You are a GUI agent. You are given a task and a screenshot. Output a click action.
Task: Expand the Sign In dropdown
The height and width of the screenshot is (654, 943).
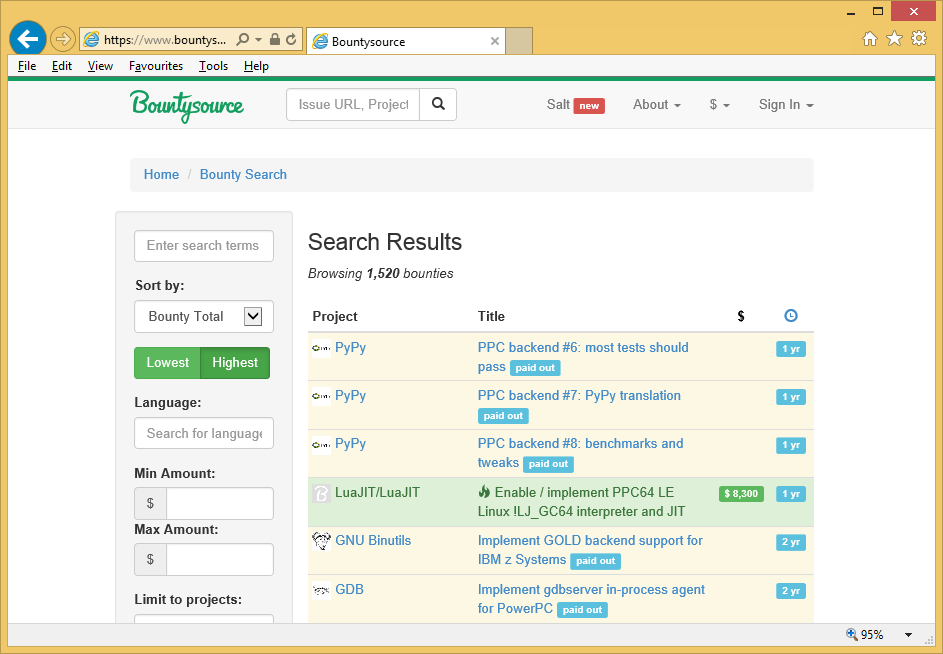[x=785, y=105]
